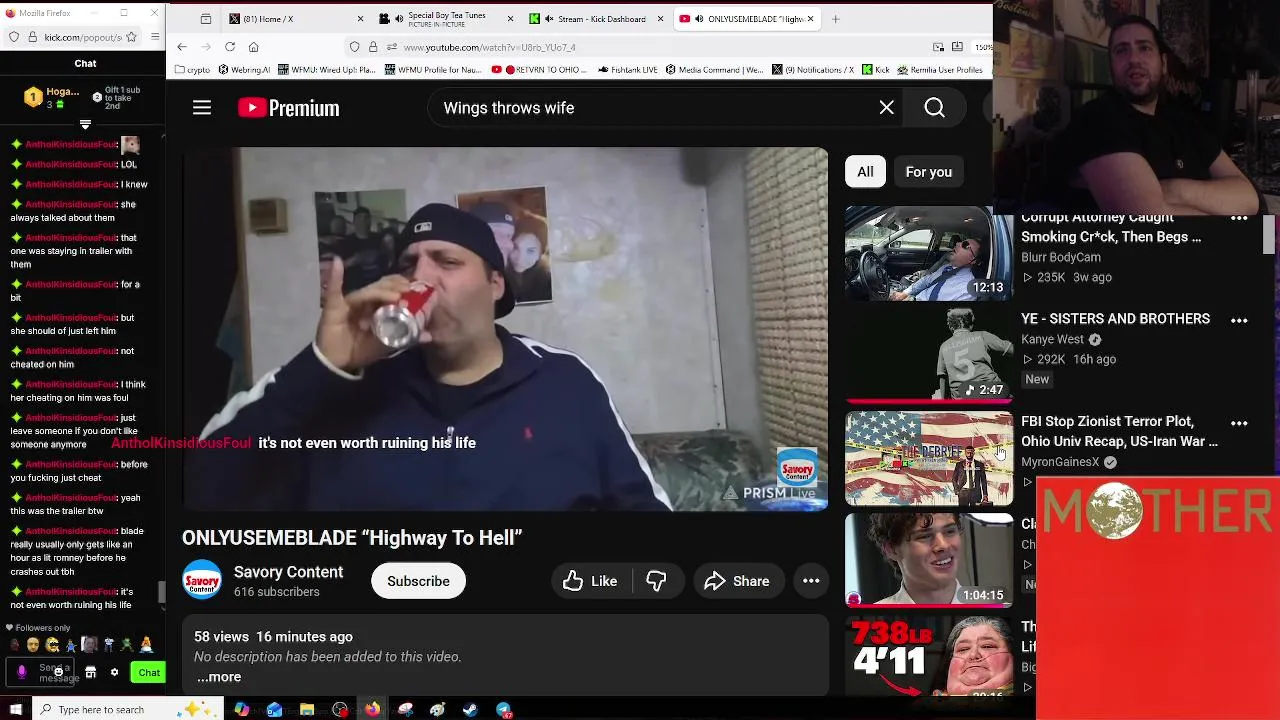1280x720 pixels.
Task: Open the Webring.AI bookmark
Action: coord(243,70)
